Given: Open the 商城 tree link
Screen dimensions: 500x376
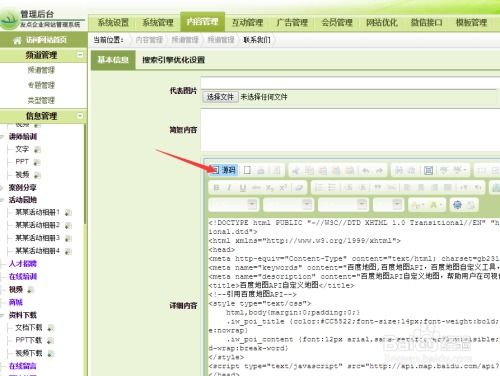Looking at the screenshot, I should 16,302.
